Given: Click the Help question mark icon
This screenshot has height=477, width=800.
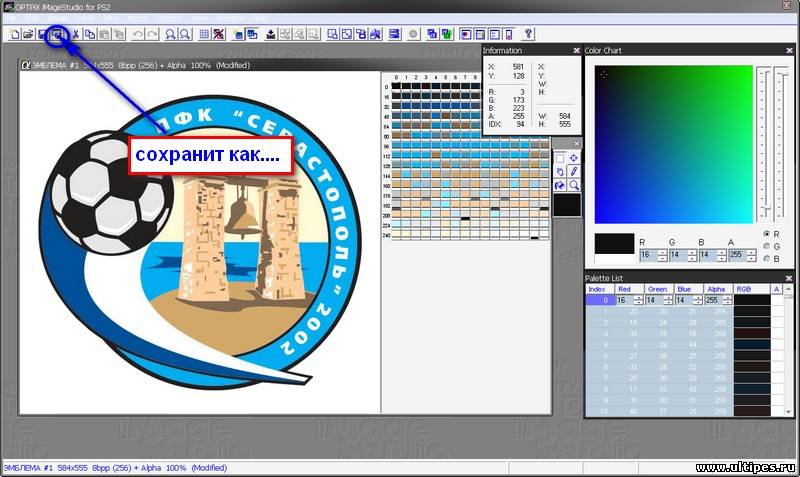Looking at the screenshot, I should (x=528, y=34).
